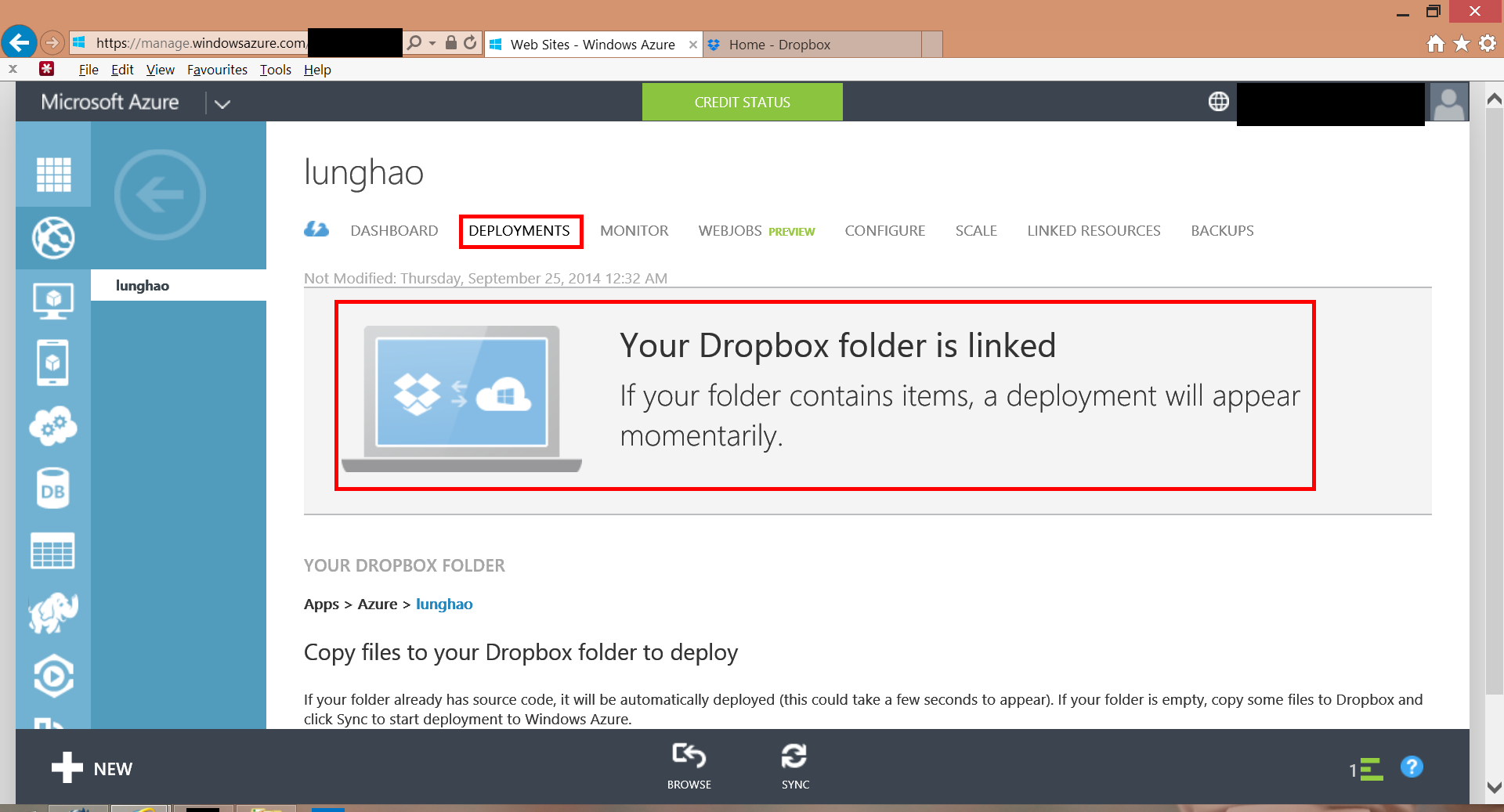Open Cloud Services gear-cloud icon in sidebar
The height and width of the screenshot is (812, 1504).
click(x=53, y=426)
